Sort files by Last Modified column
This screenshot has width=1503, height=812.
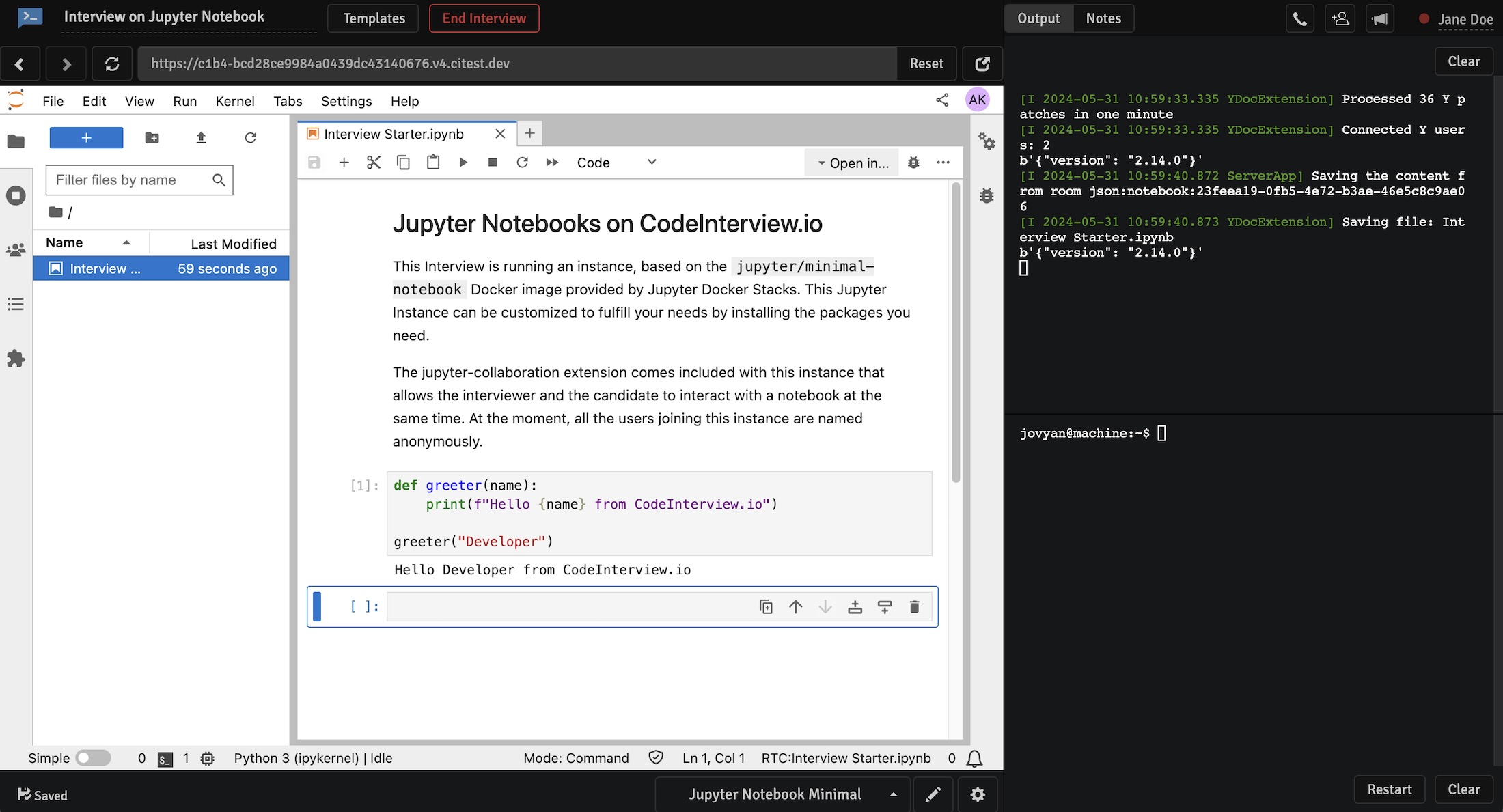(220, 244)
